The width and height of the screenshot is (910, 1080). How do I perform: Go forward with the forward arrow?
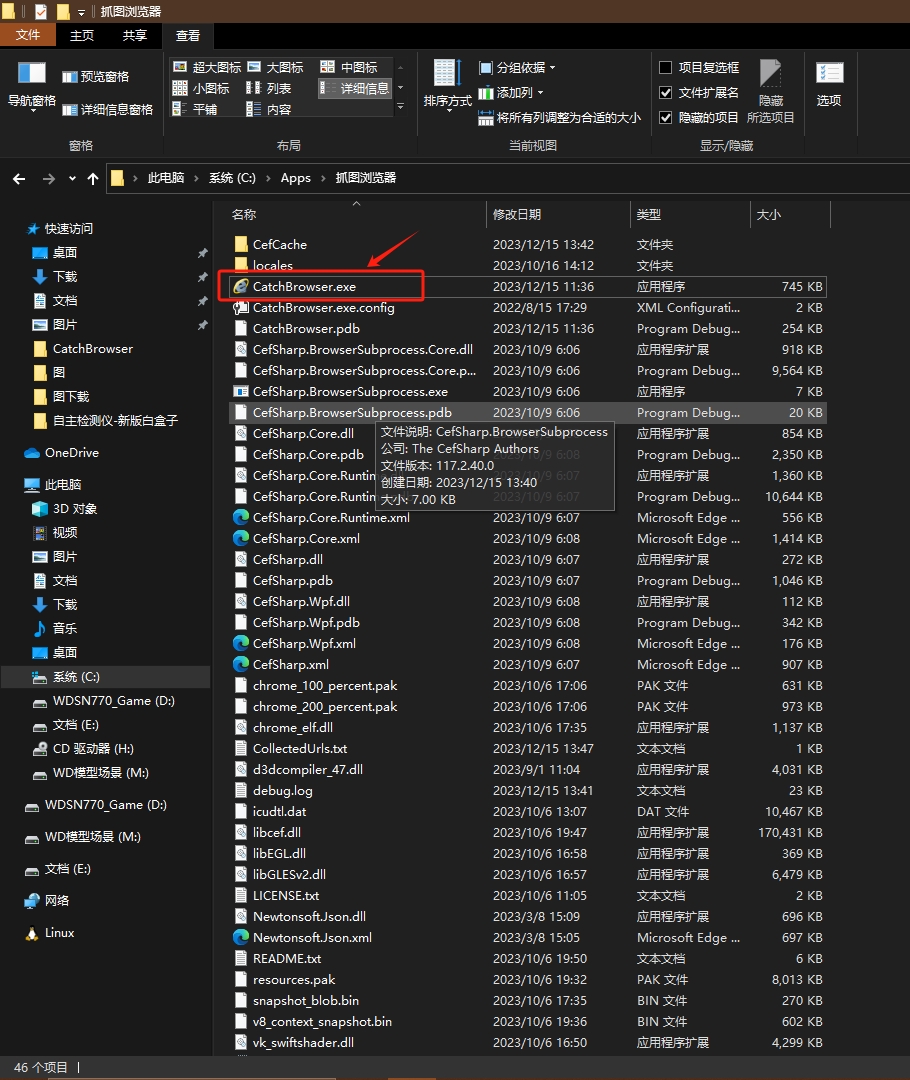point(48,178)
